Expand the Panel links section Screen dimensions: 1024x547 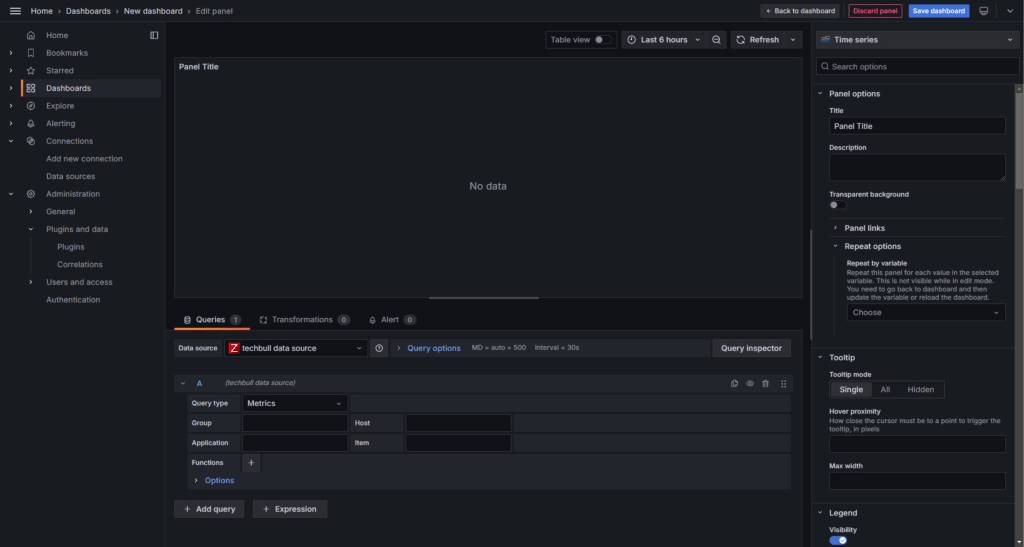pyautogui.click(x=864, y=228)
